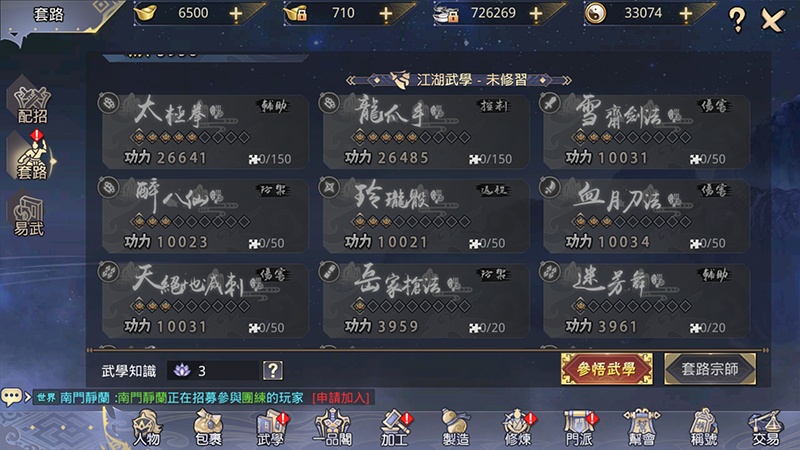This screenshot has height=450, width=800.
Task: Open the 武學 tab in bottom bar
Action: (270, 428)
